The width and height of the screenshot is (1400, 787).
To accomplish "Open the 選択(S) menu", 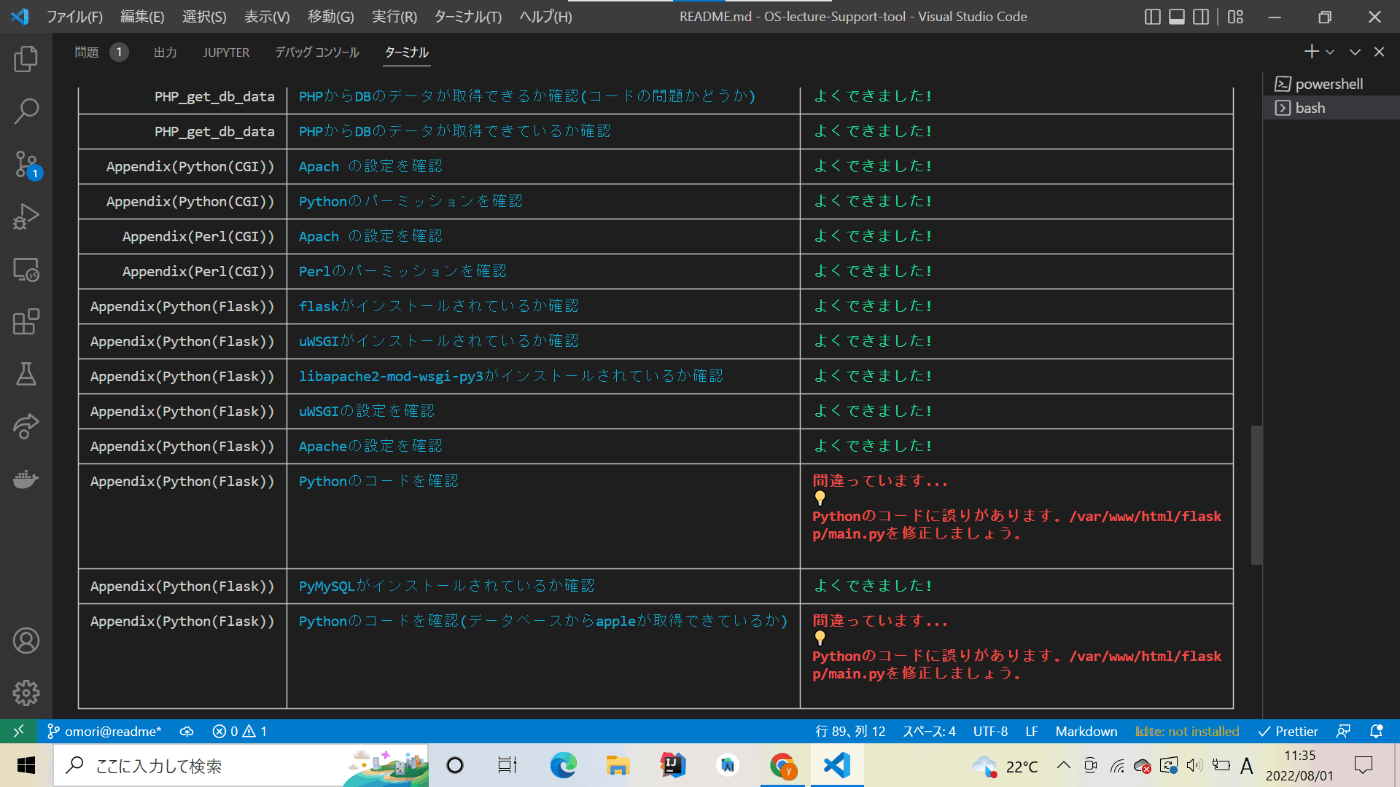I will [204, 17].
